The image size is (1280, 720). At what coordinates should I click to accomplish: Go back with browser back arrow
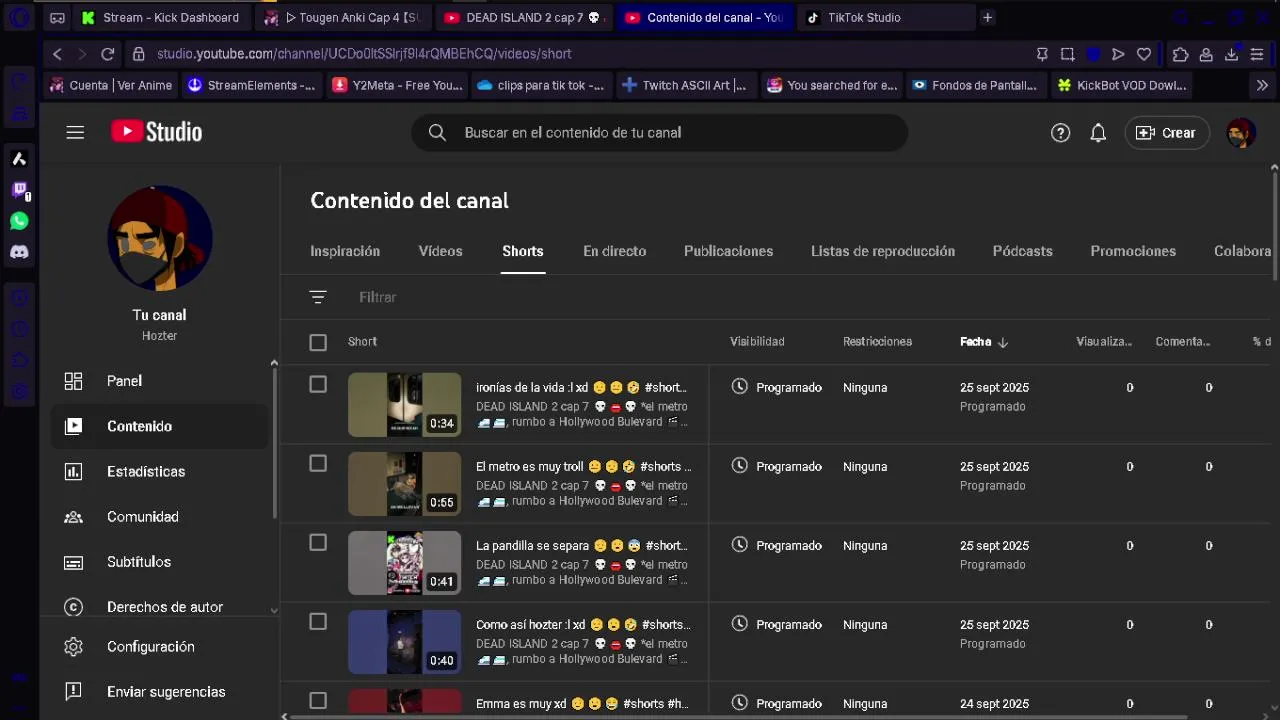[58, 54]
